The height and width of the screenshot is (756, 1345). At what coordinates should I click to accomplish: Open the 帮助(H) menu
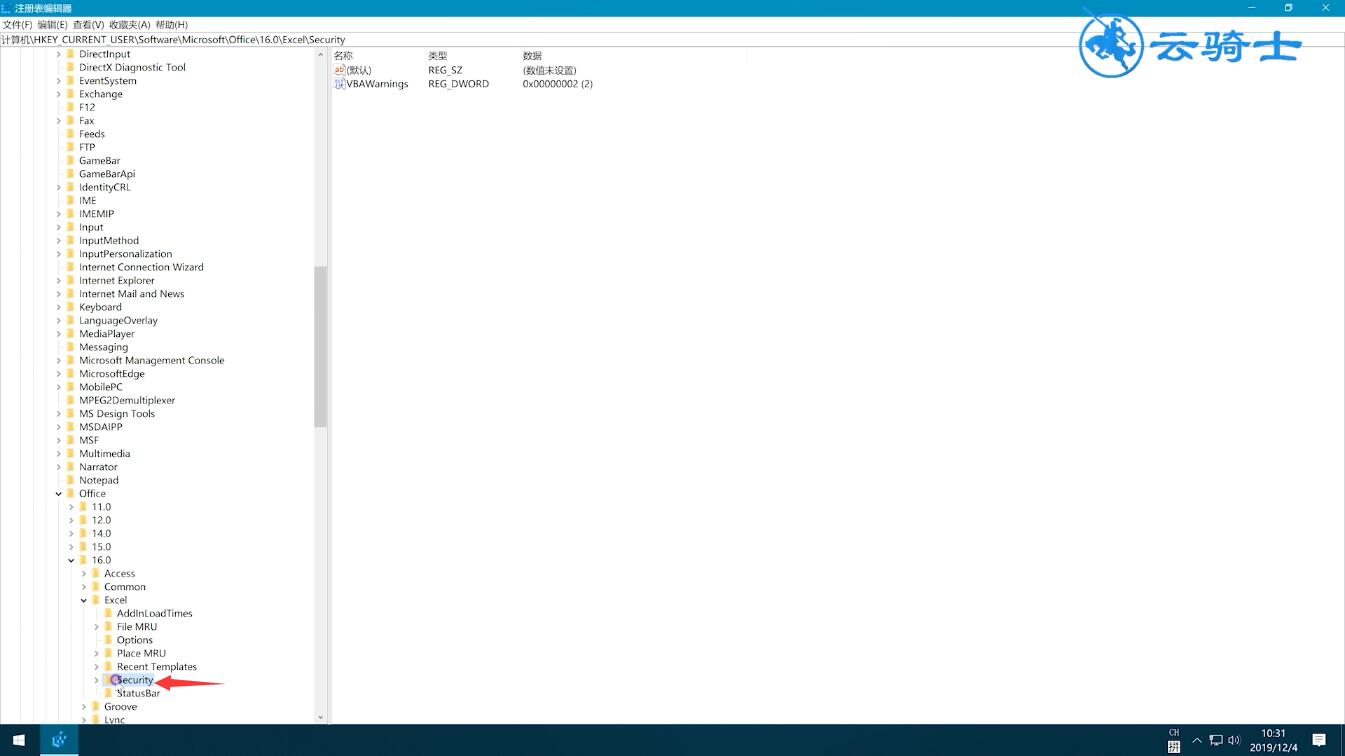tap(171, 25)
